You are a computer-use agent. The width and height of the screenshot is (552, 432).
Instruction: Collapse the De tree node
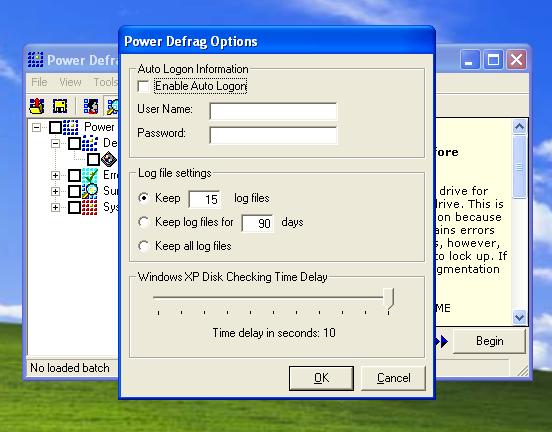pyautogui.click(x=55, y=143)
